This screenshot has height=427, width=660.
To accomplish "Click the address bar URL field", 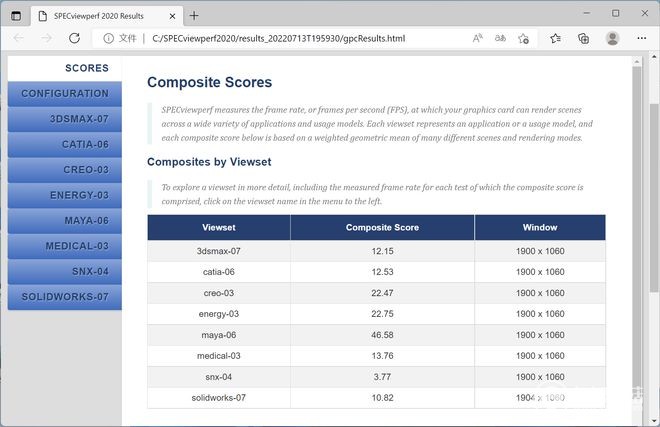I will click(x=278, y=38).
